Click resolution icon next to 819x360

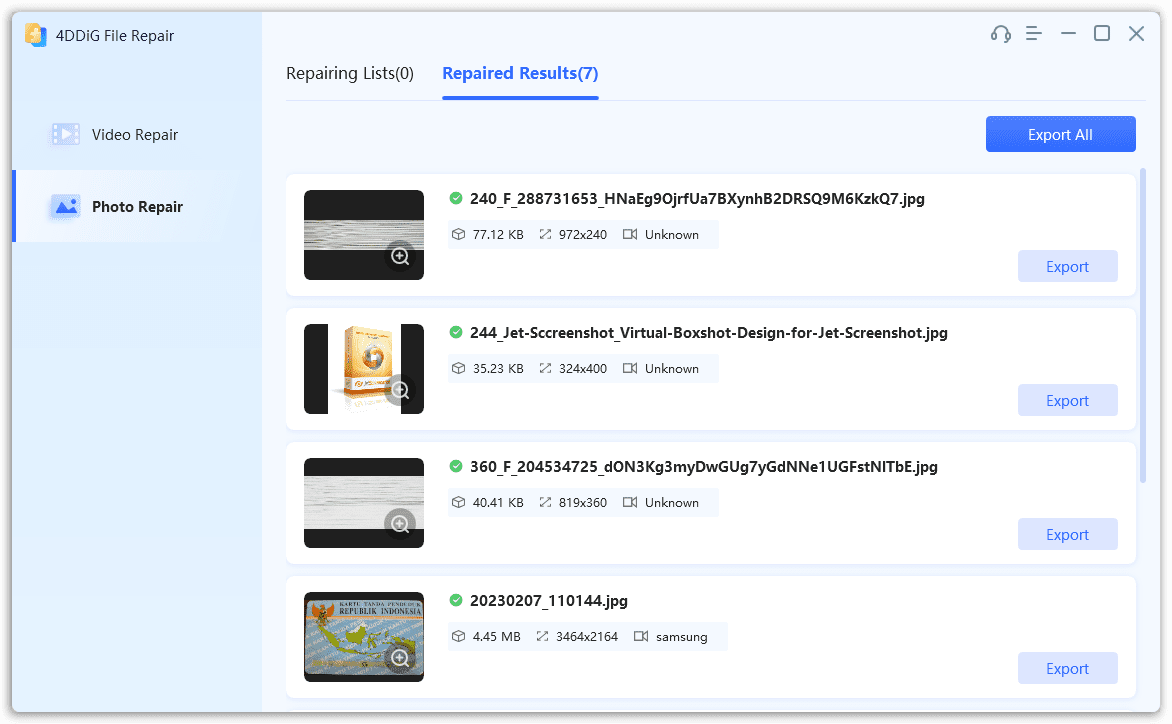(546, 502)
